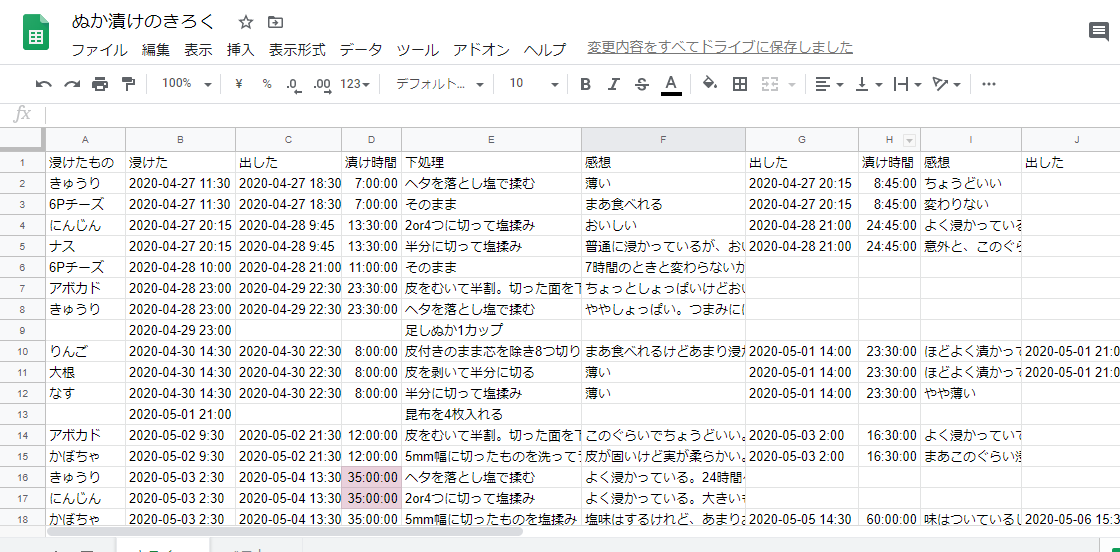Select the まあ食べれる cell
Screen dimensions: 1120x552
click(x=664, y=205)
